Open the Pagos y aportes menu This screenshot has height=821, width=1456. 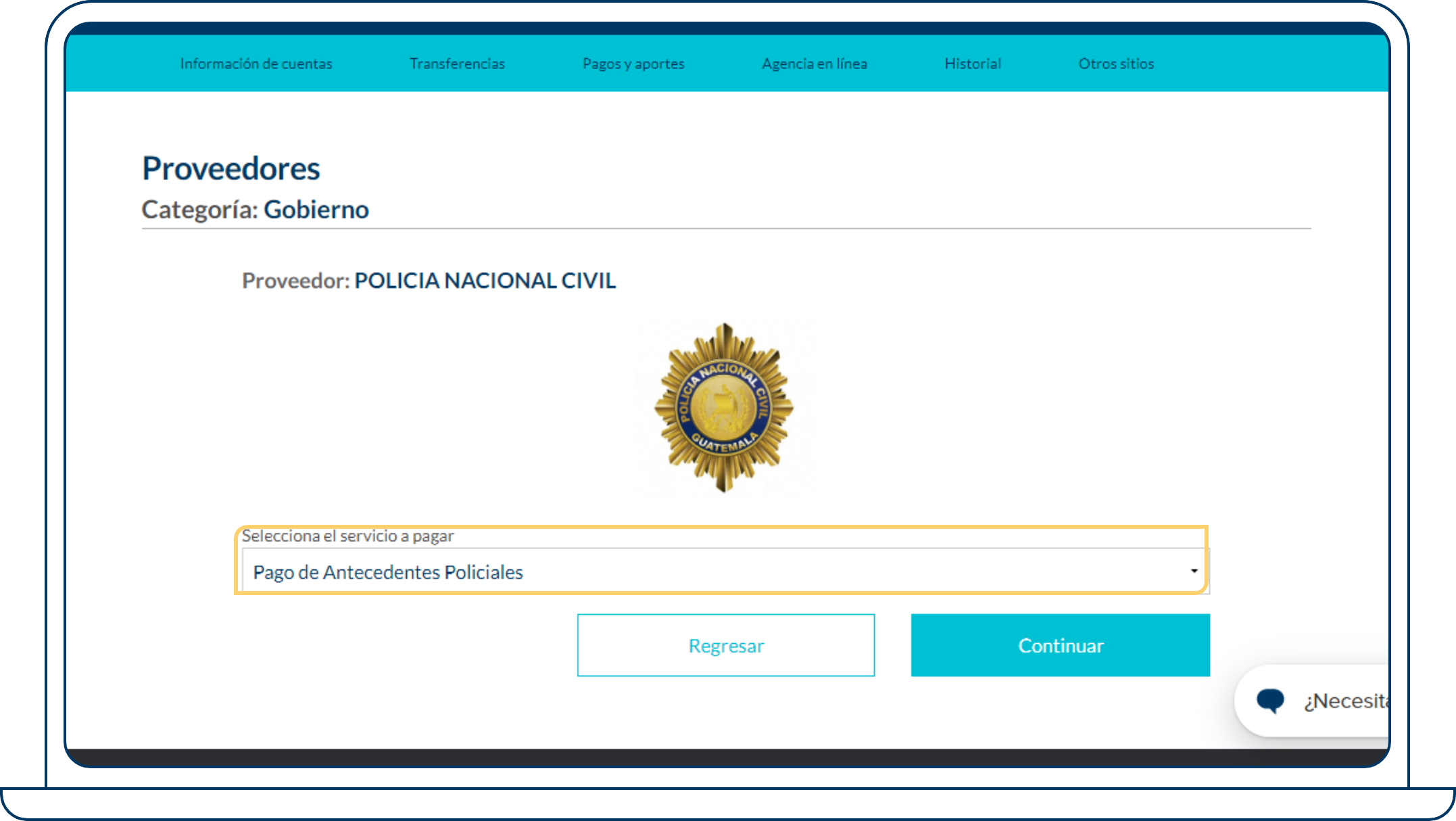point(633,64)
